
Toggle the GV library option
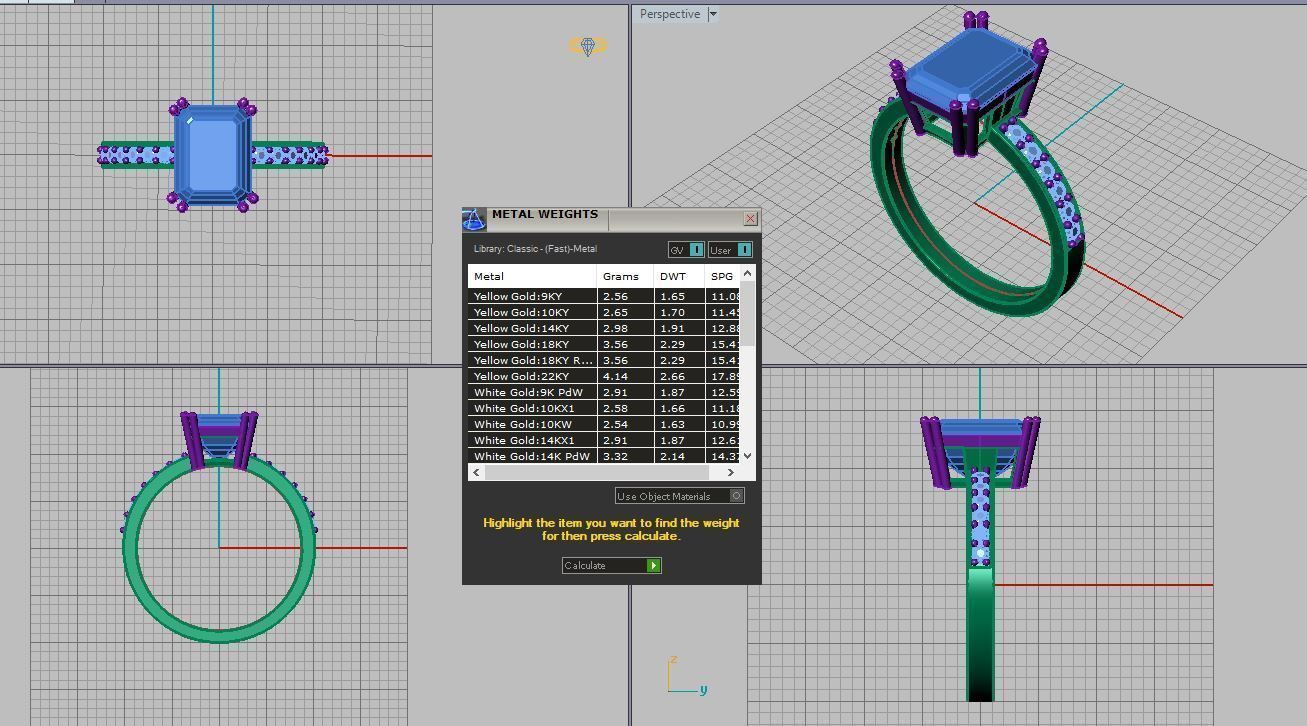coord(686,250)
